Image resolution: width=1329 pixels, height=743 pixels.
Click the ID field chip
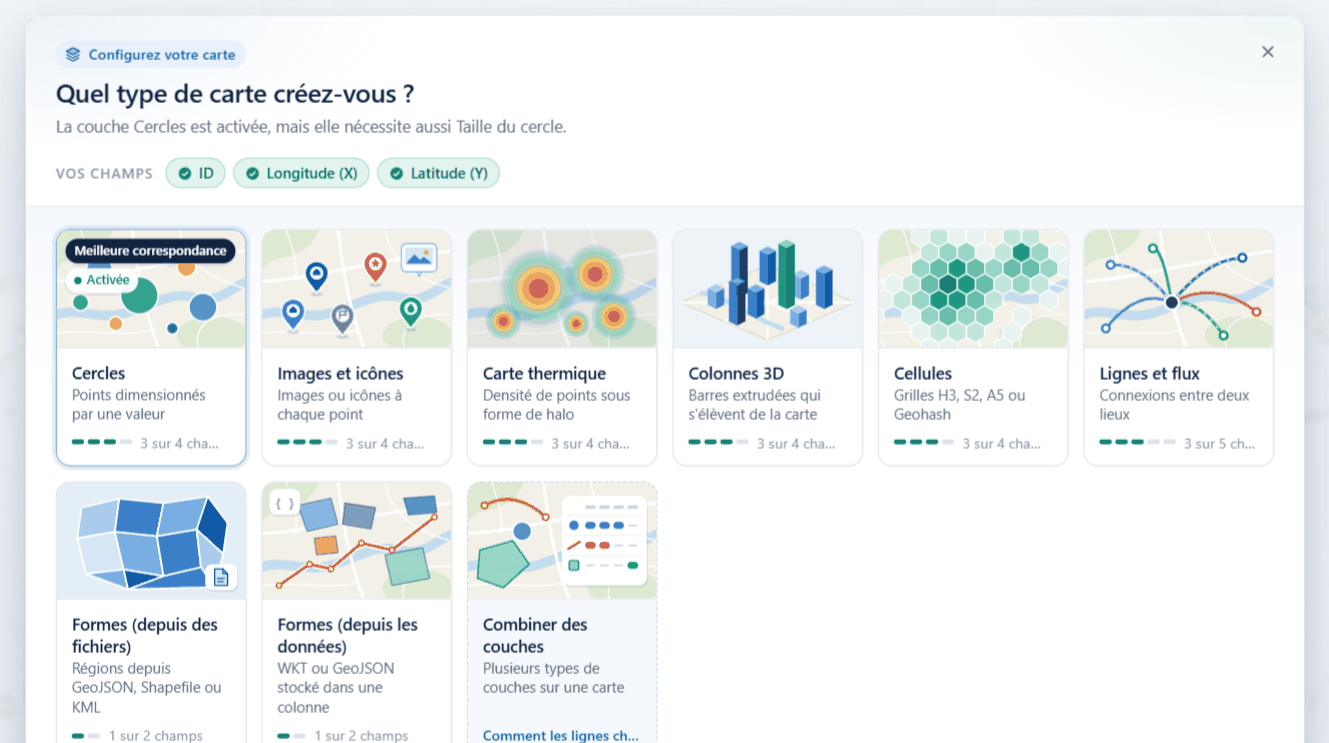(196, 173)
